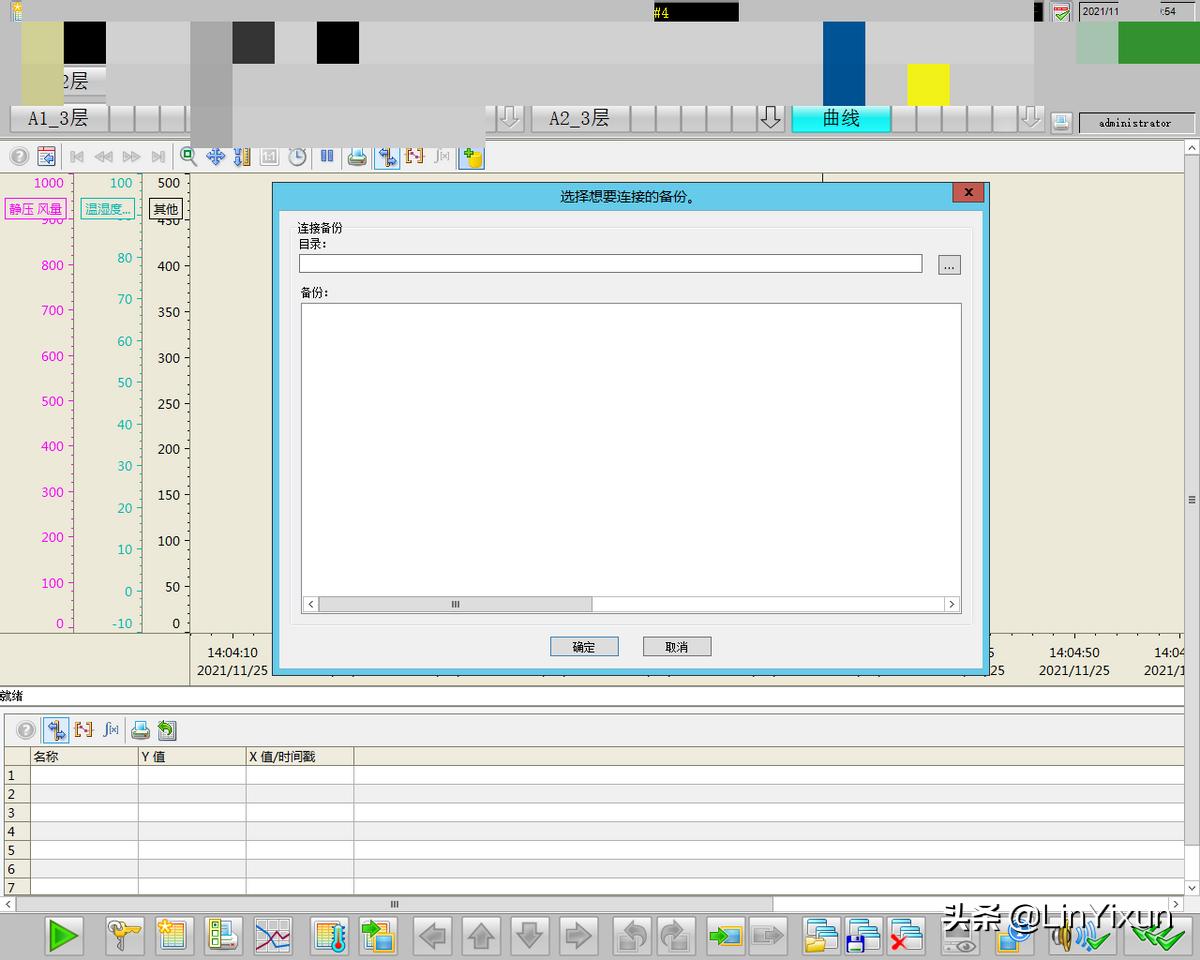
Task: Switch to the A1_3层 tab
Action: tap(58, 118)
